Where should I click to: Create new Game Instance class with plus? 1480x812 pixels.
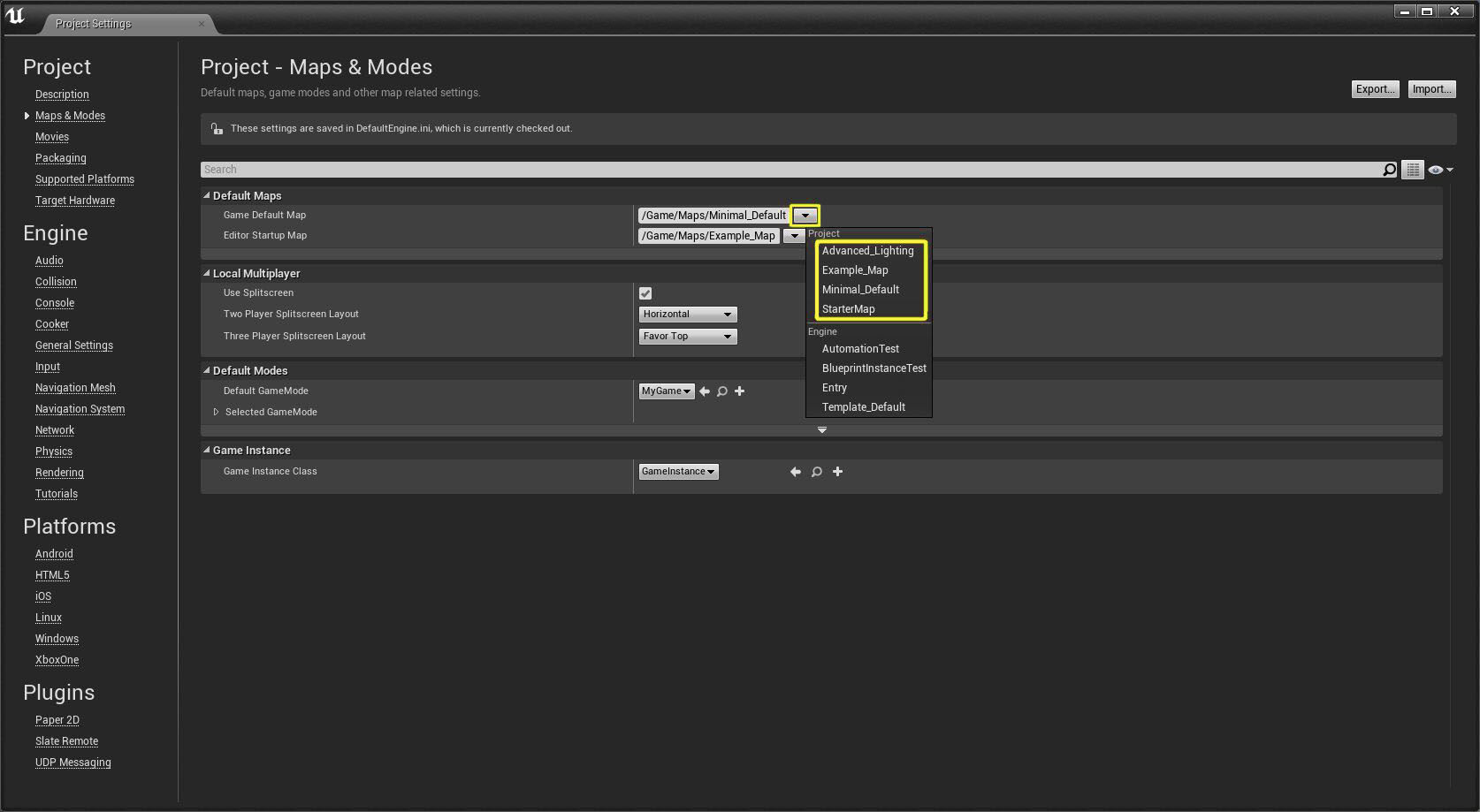838,472
